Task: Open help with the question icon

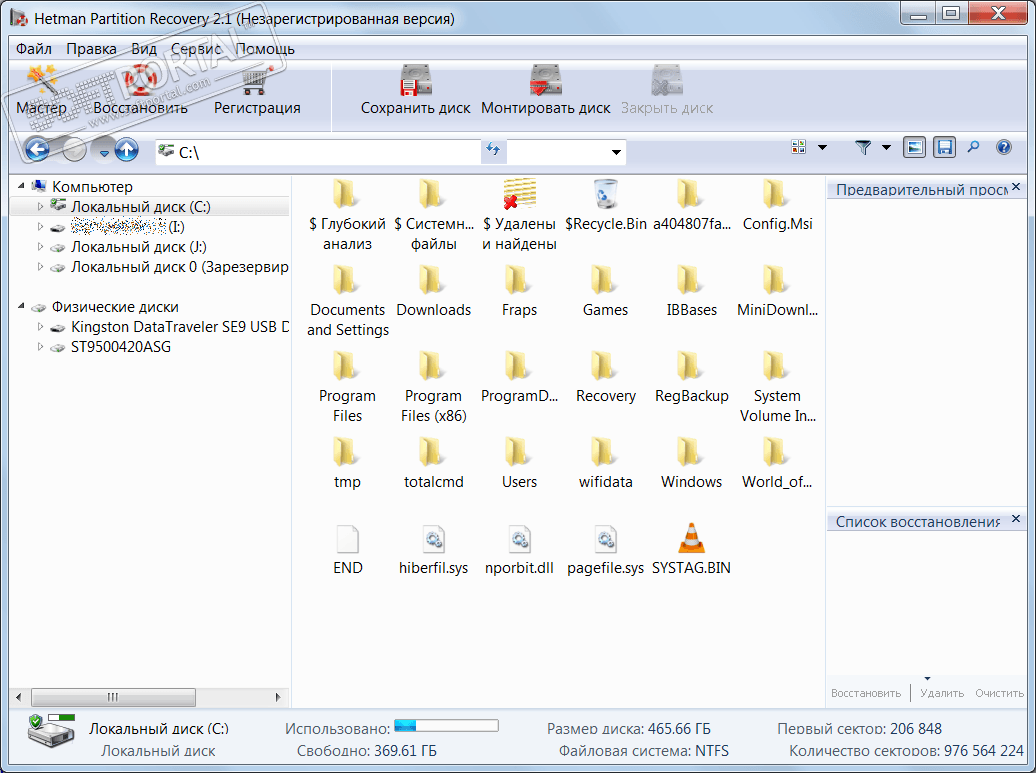Action: tap(1004, 147)
